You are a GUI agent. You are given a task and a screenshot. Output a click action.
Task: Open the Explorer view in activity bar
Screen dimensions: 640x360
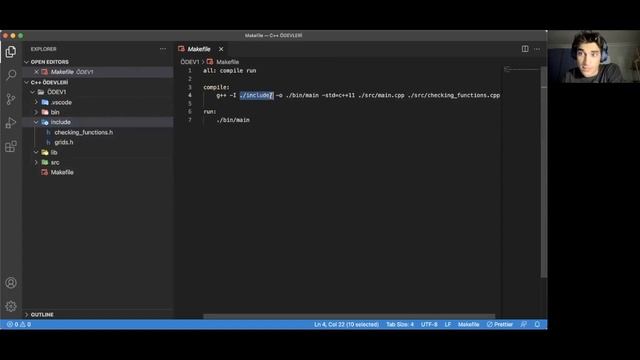tap(11, 52)
